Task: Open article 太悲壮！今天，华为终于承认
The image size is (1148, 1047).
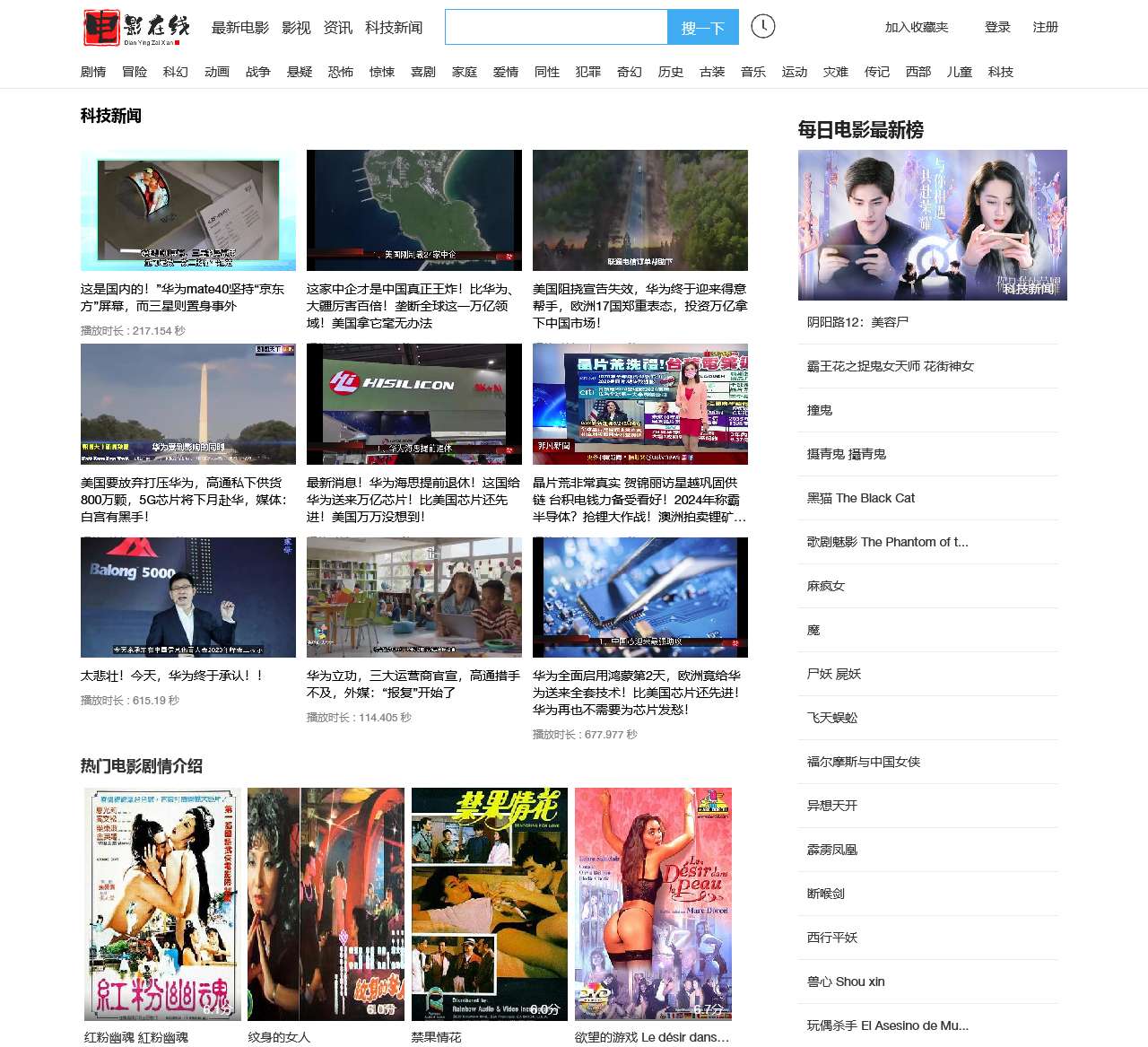Action: (172, 676)
